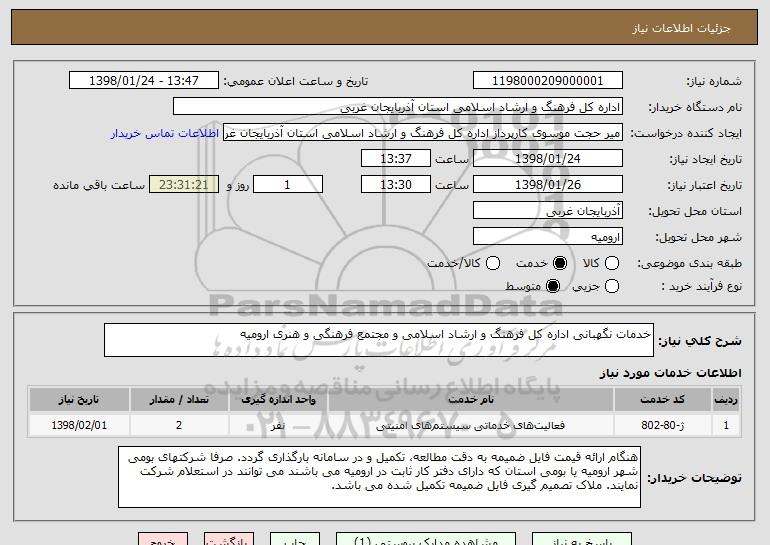Choose the متوسط purchase type radio
This screenshot has width=770, height=545.
[x=553, y=286]
